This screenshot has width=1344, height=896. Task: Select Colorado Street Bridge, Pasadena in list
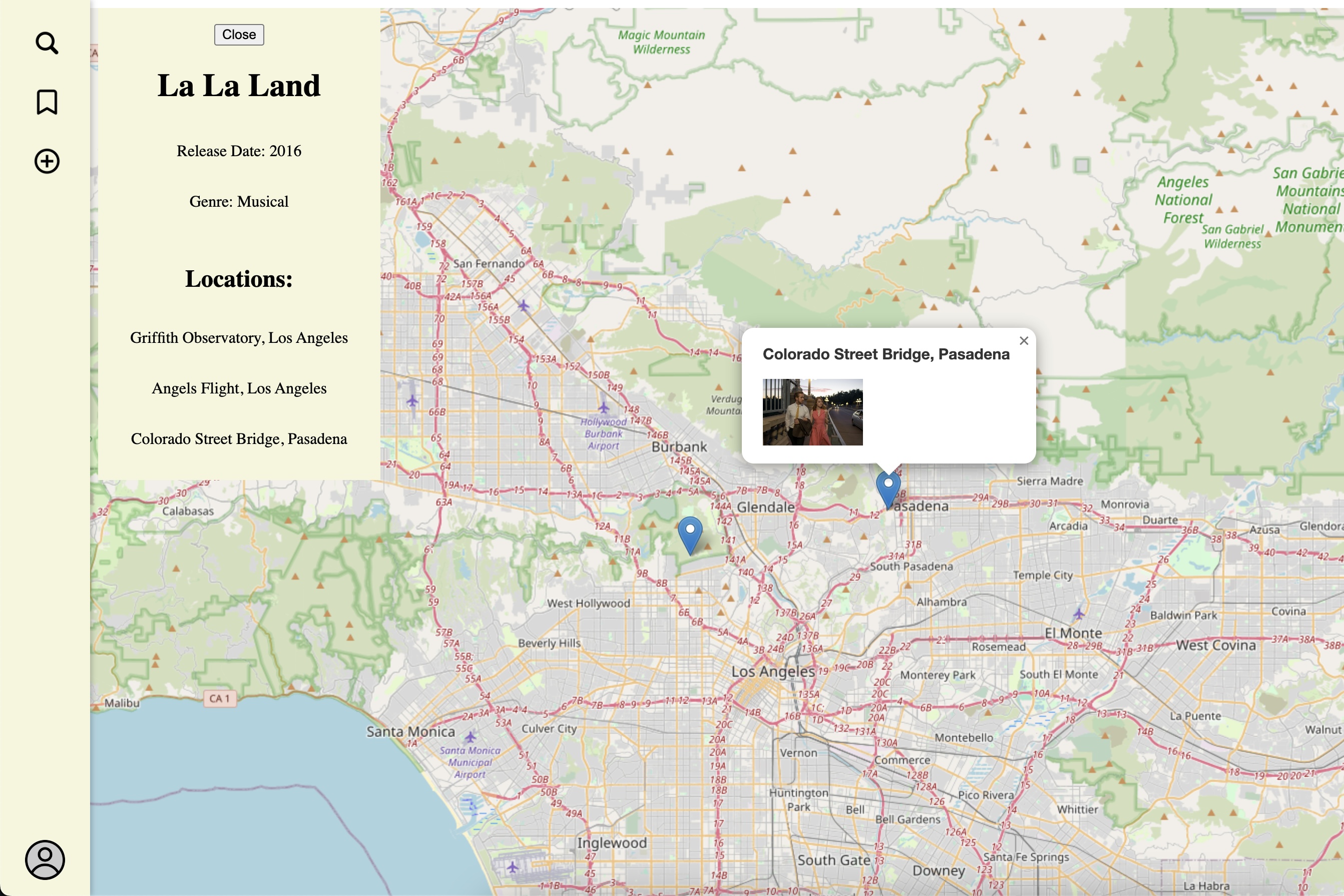(x=239, y=439)
